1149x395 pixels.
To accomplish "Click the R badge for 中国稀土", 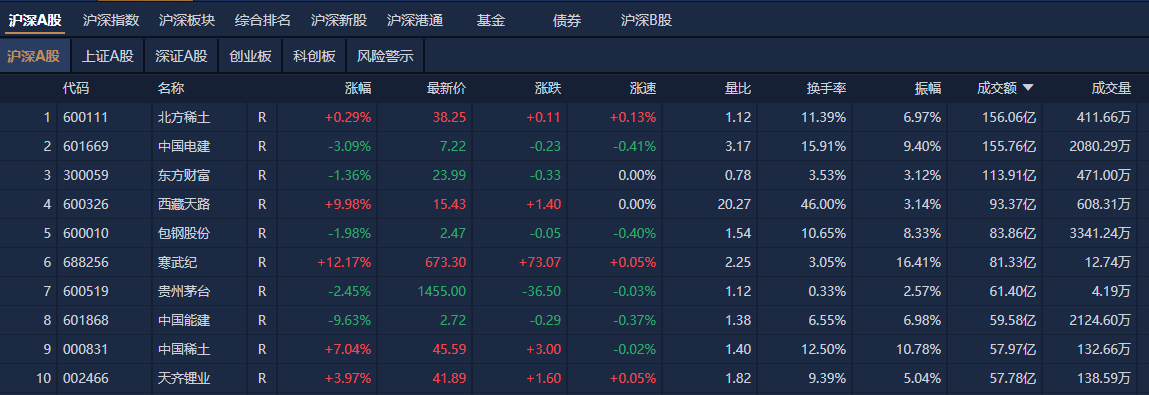I will tap(262, 350).
